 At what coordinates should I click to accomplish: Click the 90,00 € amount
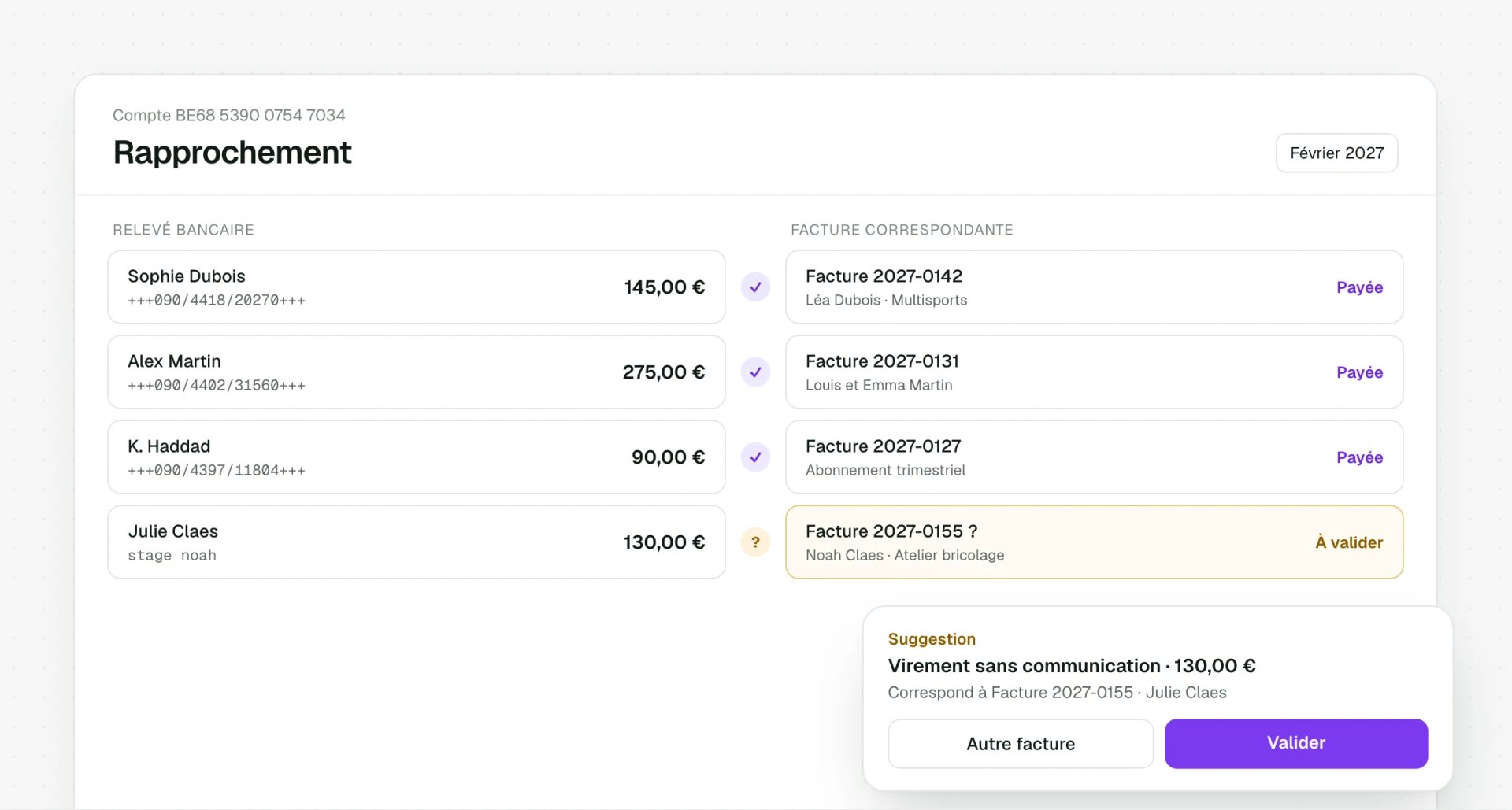click(x=668, y=457)
